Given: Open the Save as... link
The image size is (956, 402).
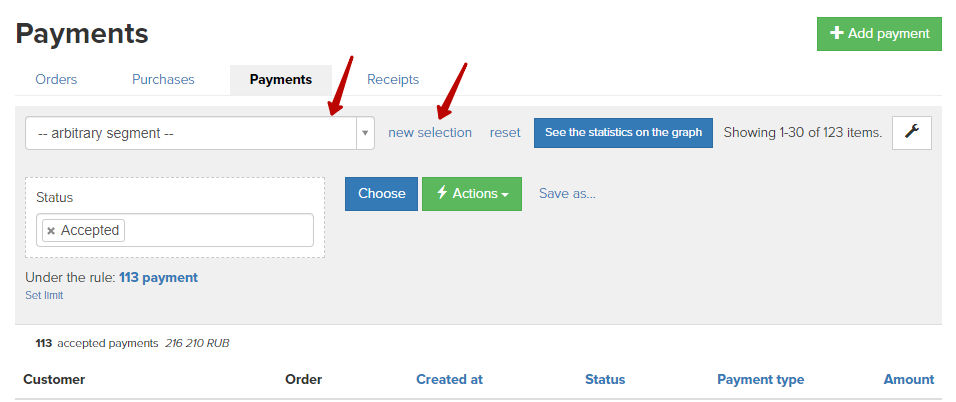Looking at the screenshot, I should click(x=567, y=193).
